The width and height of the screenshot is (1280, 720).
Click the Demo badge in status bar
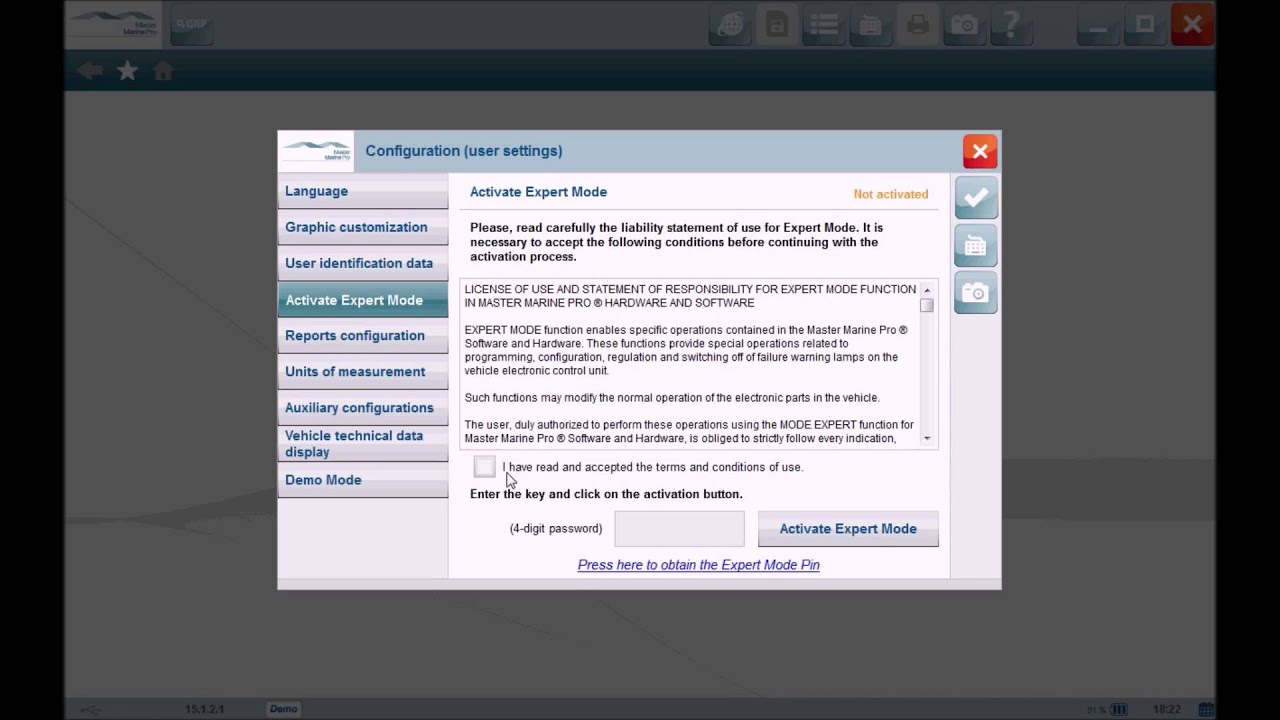click(x=283, y=709)
